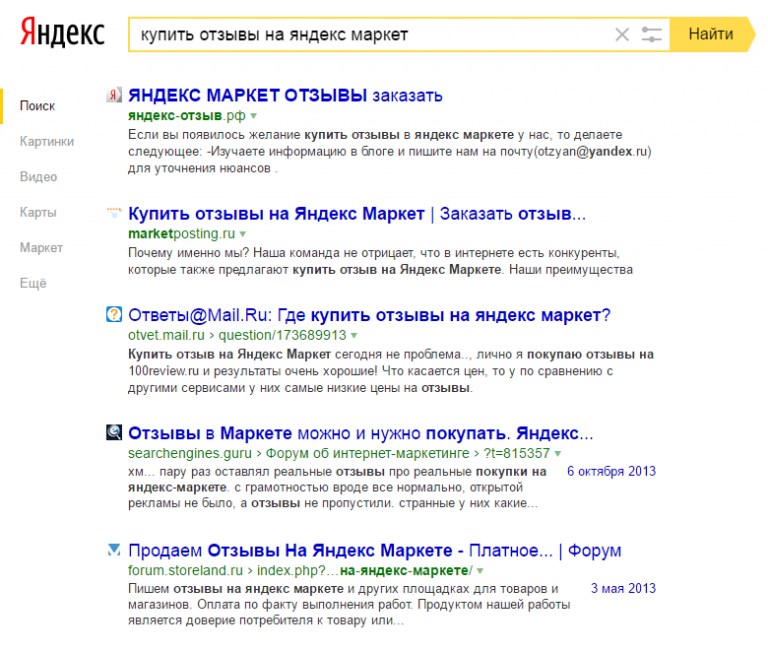The height and width of the screenshot is (652, 768).
Task: Open result Купить отзывы на Яндекс Маркет
Action: [x=357, y=214]
